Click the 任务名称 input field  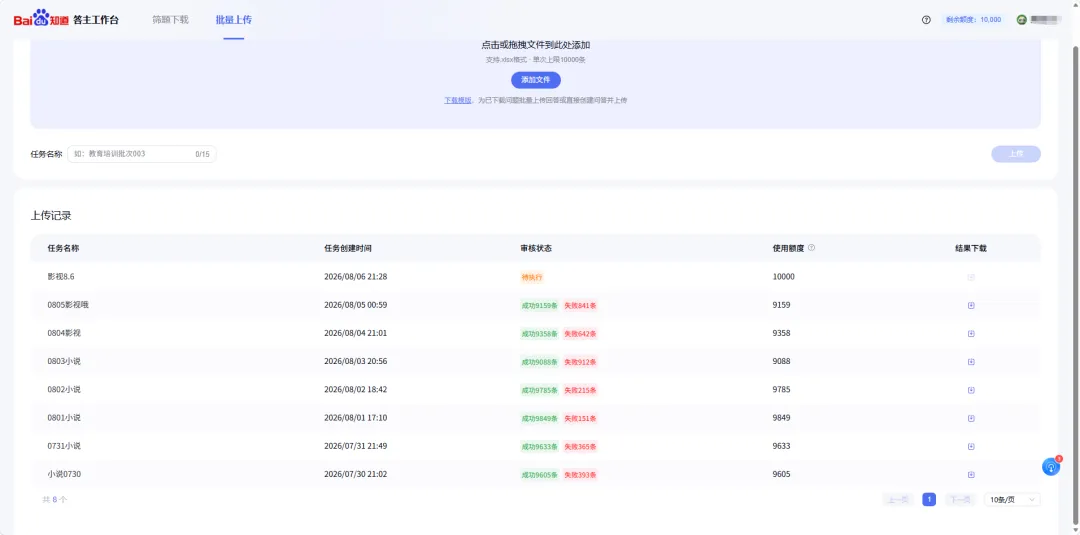[x=142, y=154]
